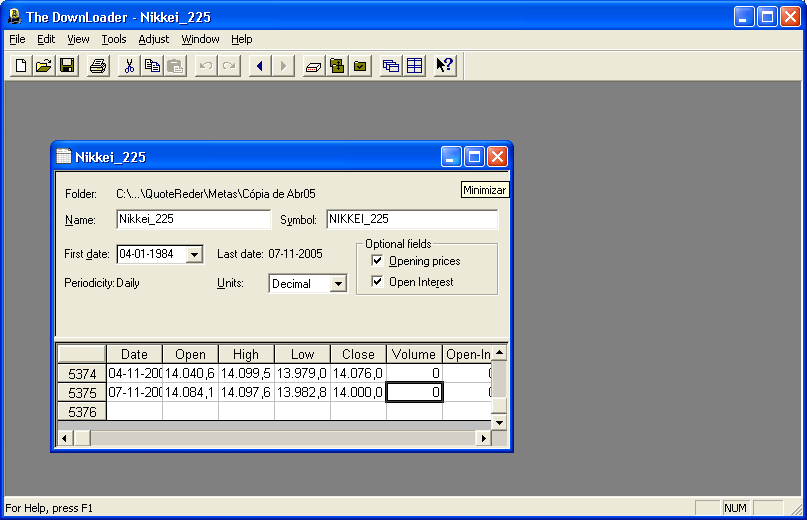Open the Window menu
The width and height of the screenshot is (807, 520).
(200, 39)
